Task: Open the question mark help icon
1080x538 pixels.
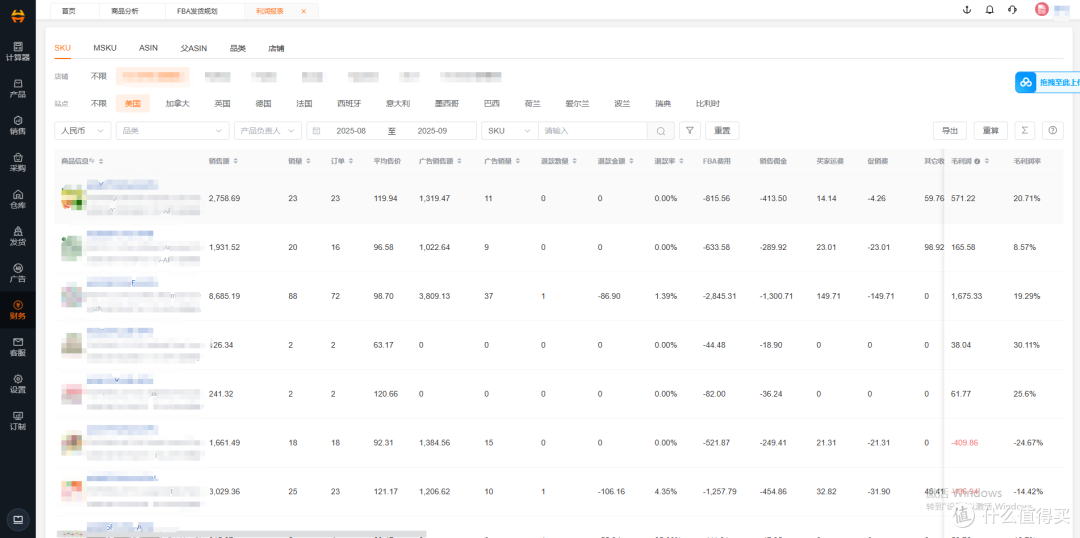Action: pyautogui.click(x=1052, y=131)
